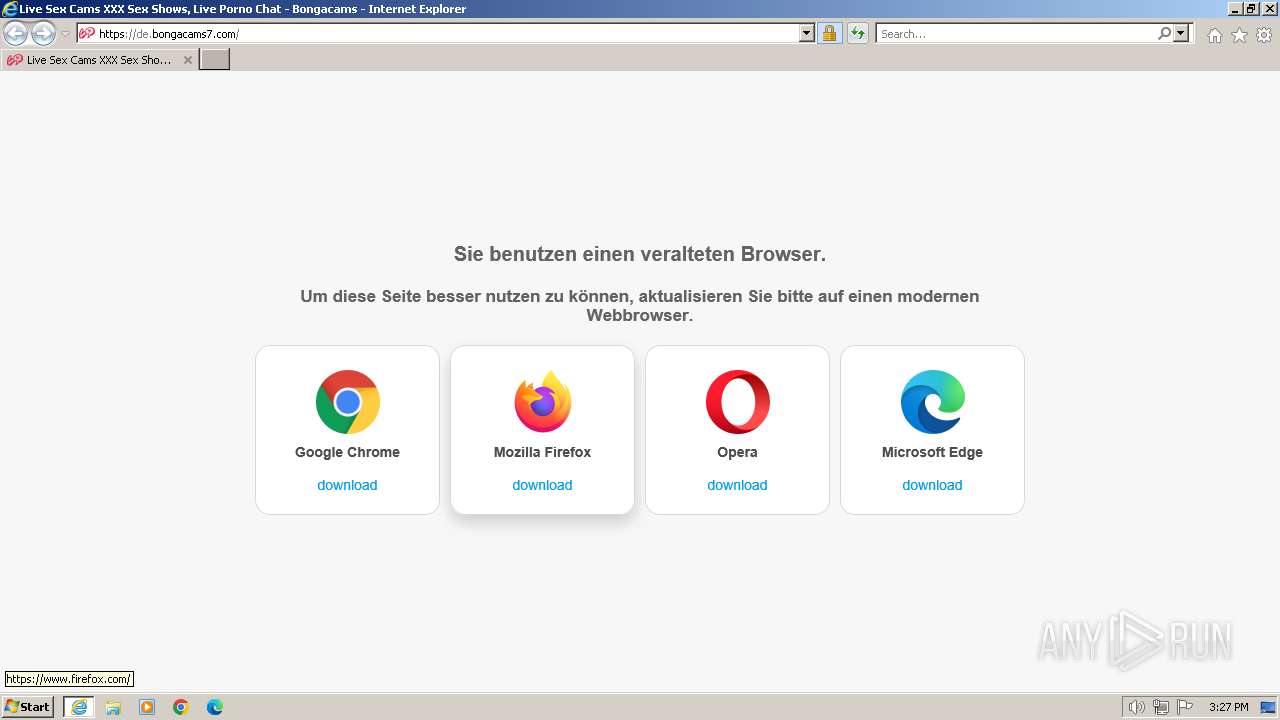This screenshot has height=720, width=1280.
Task: Click the Mozilla Firefox logo icon
Action: pyautogui.click(x=542, y=402)
